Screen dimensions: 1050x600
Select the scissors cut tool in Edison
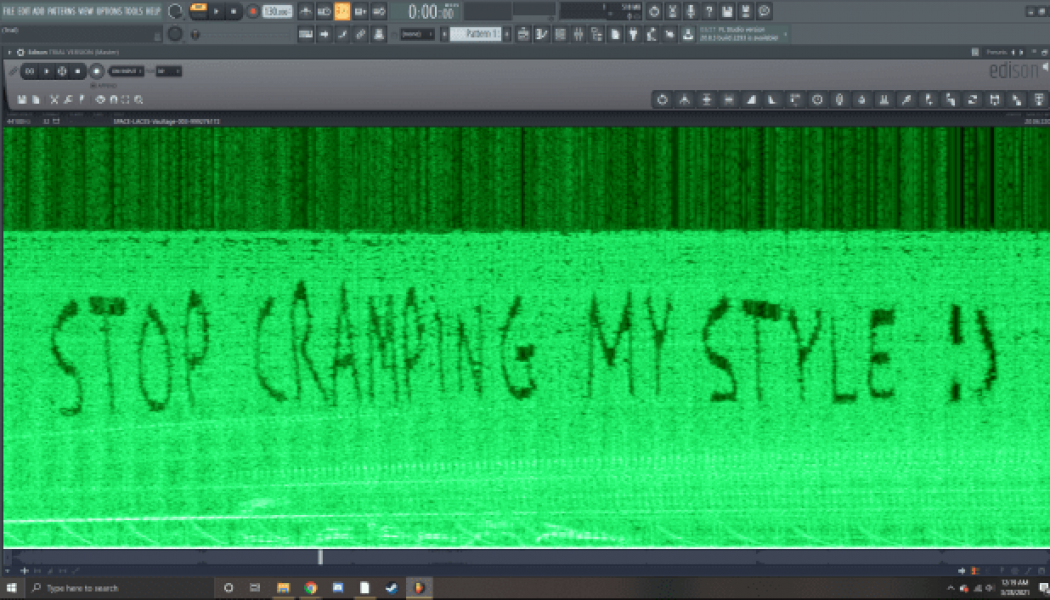pyautogui.click(x=55, y=99)
